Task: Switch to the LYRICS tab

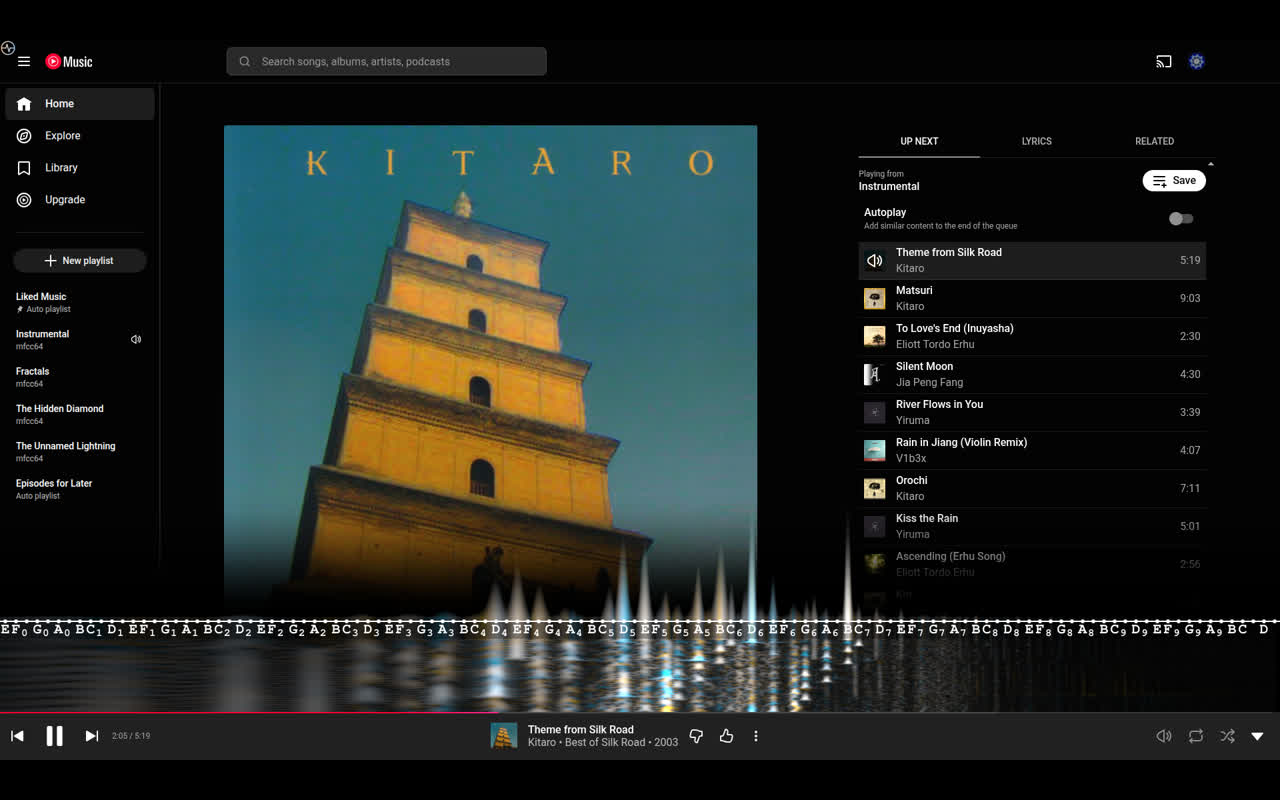Action: (x=1037, y=141)
